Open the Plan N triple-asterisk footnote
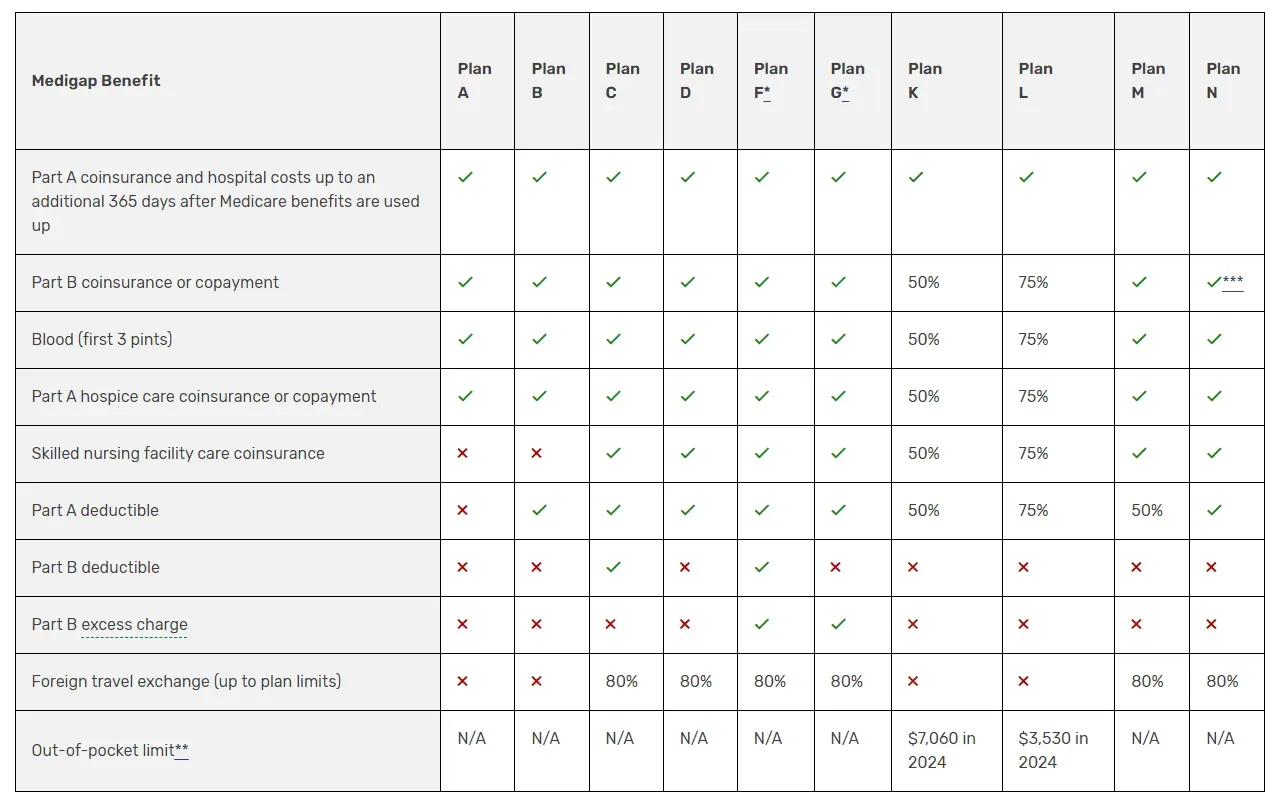The image size is (1280, 801). (1233, 282)
